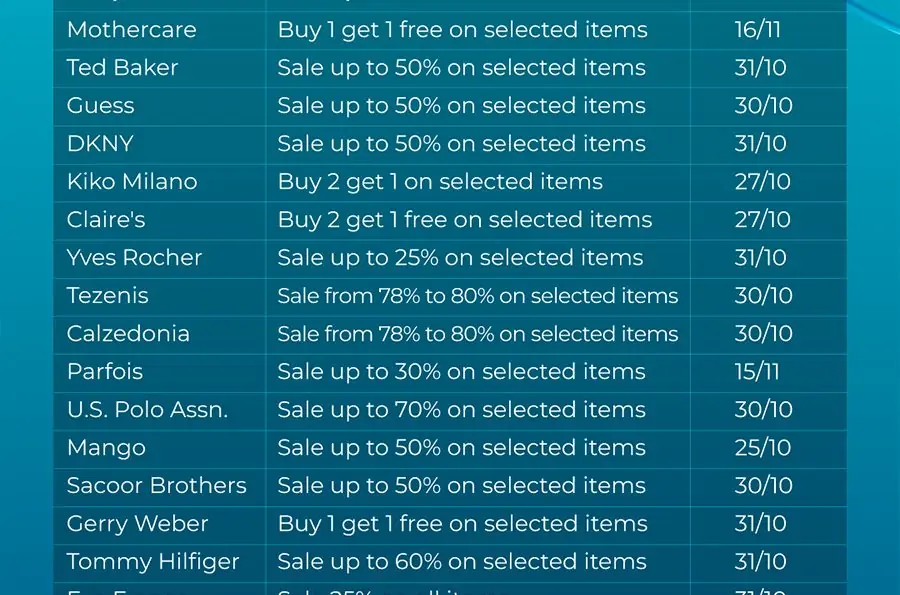Click the Mothercare brand name
The image size is (900, 595).
pos(131,30)
